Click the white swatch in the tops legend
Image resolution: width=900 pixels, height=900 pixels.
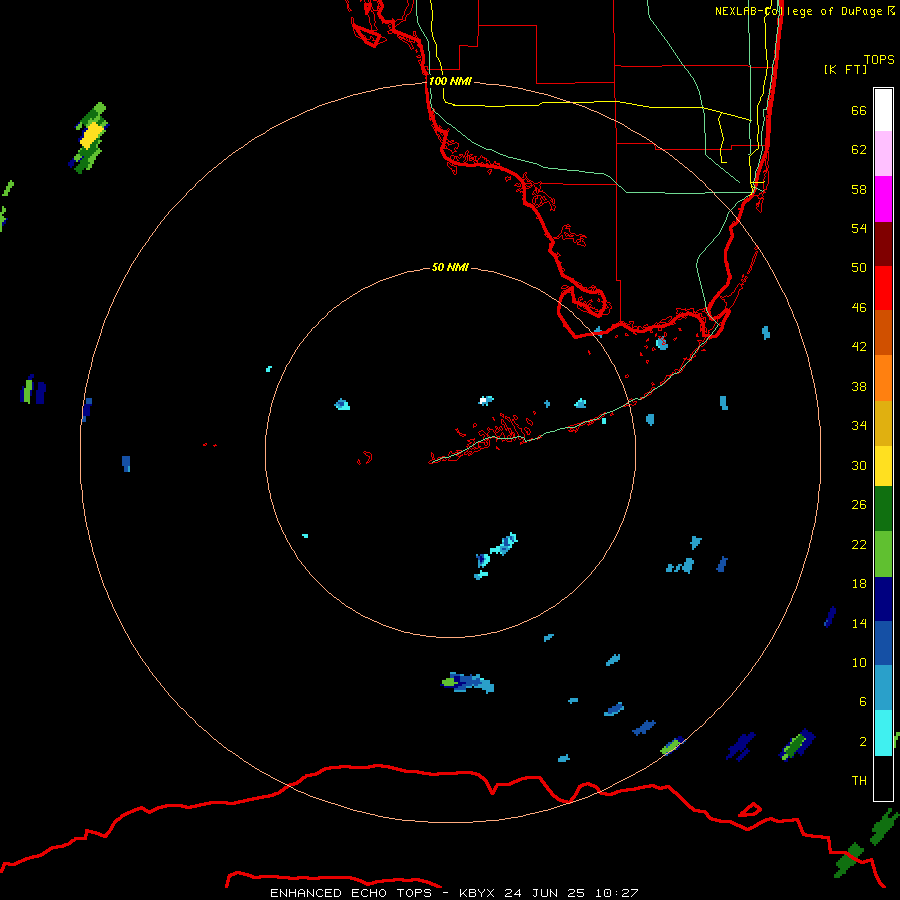tap(883, 110)
